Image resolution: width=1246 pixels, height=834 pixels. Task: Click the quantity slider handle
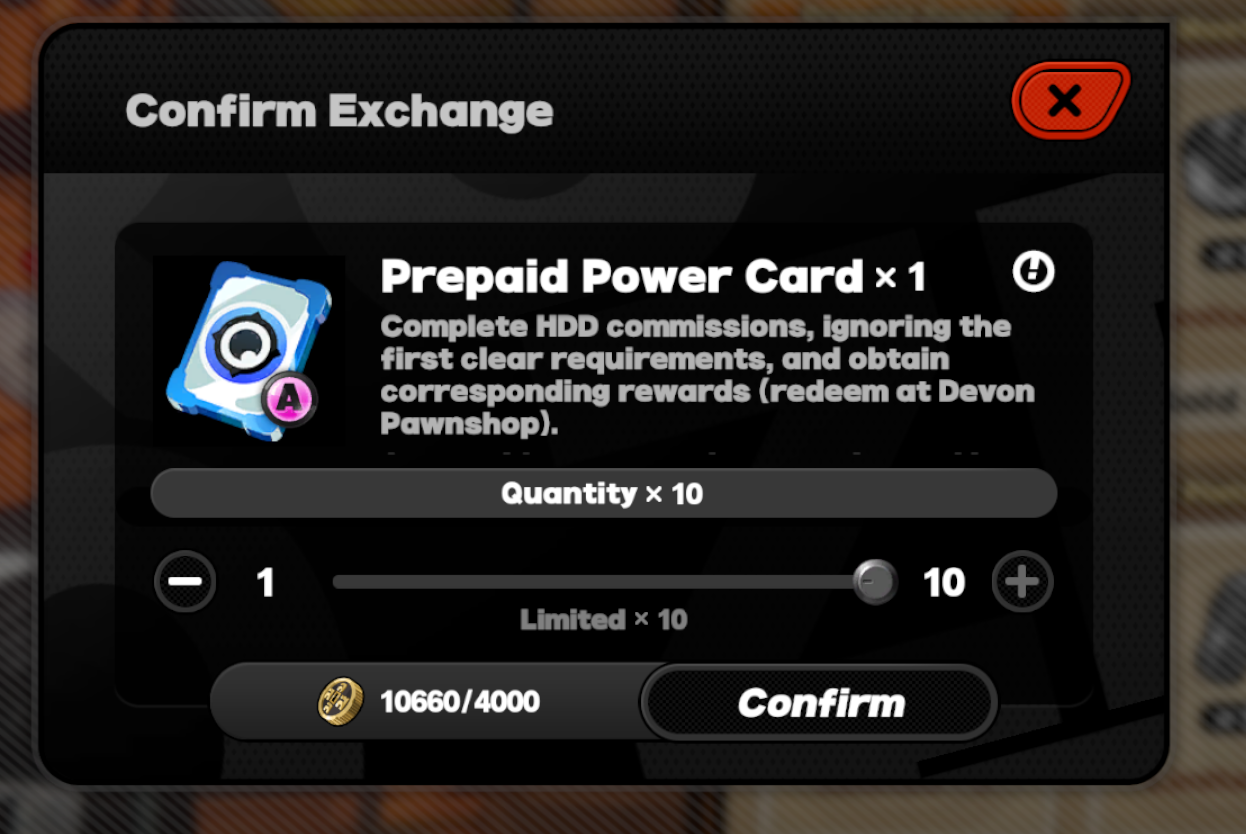point(875,581)
